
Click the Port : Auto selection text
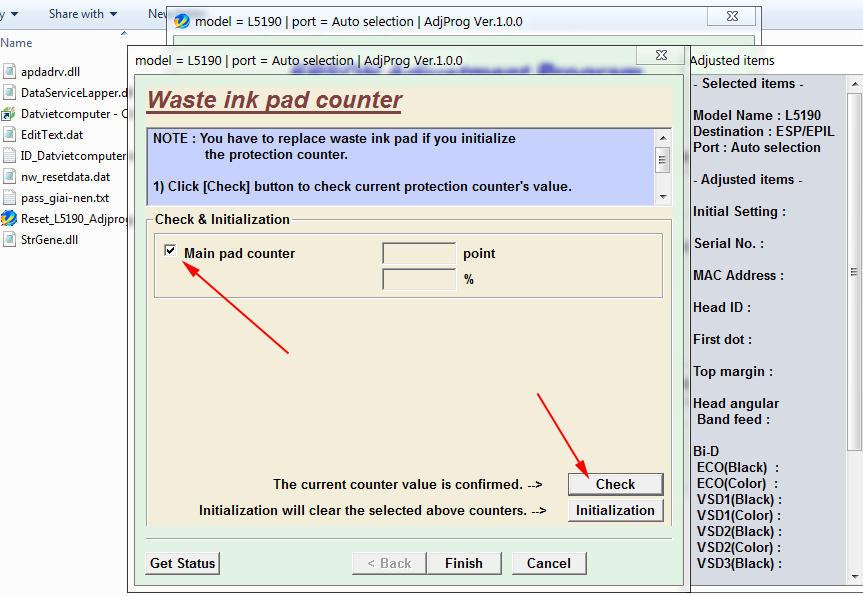click(x=757, y=147)
